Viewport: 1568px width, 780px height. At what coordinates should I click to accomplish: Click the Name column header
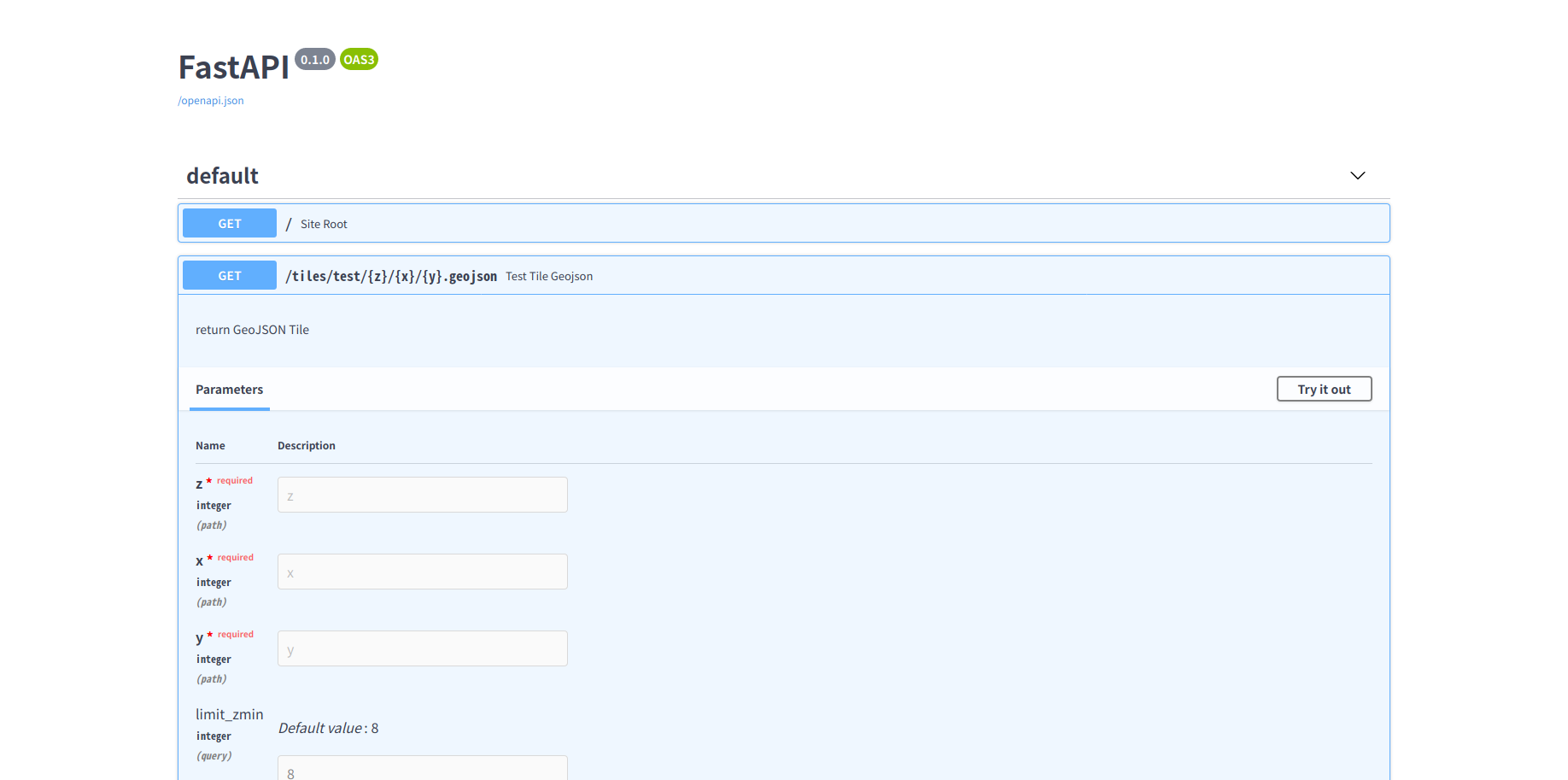click(210, 445)
